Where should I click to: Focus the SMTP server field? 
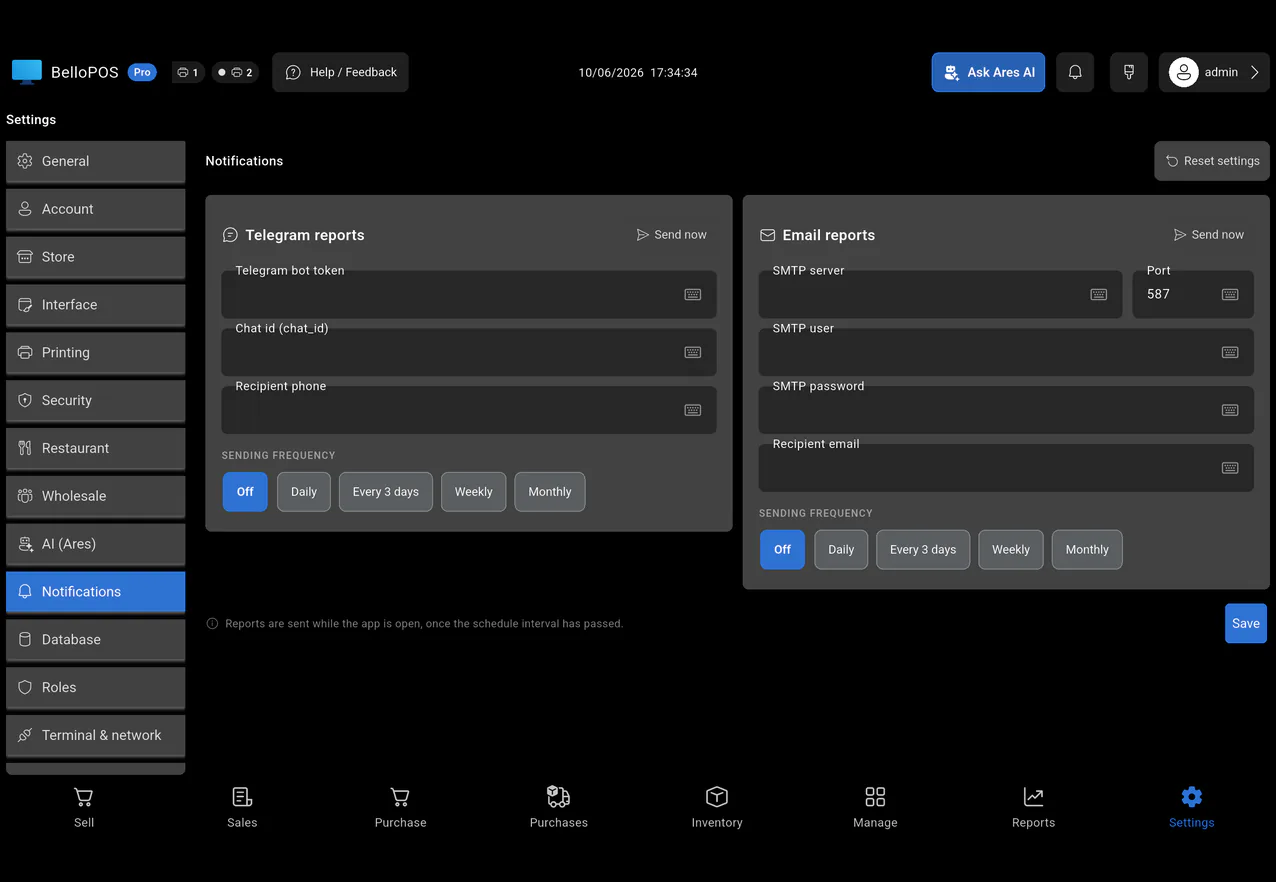click(941, 294)
